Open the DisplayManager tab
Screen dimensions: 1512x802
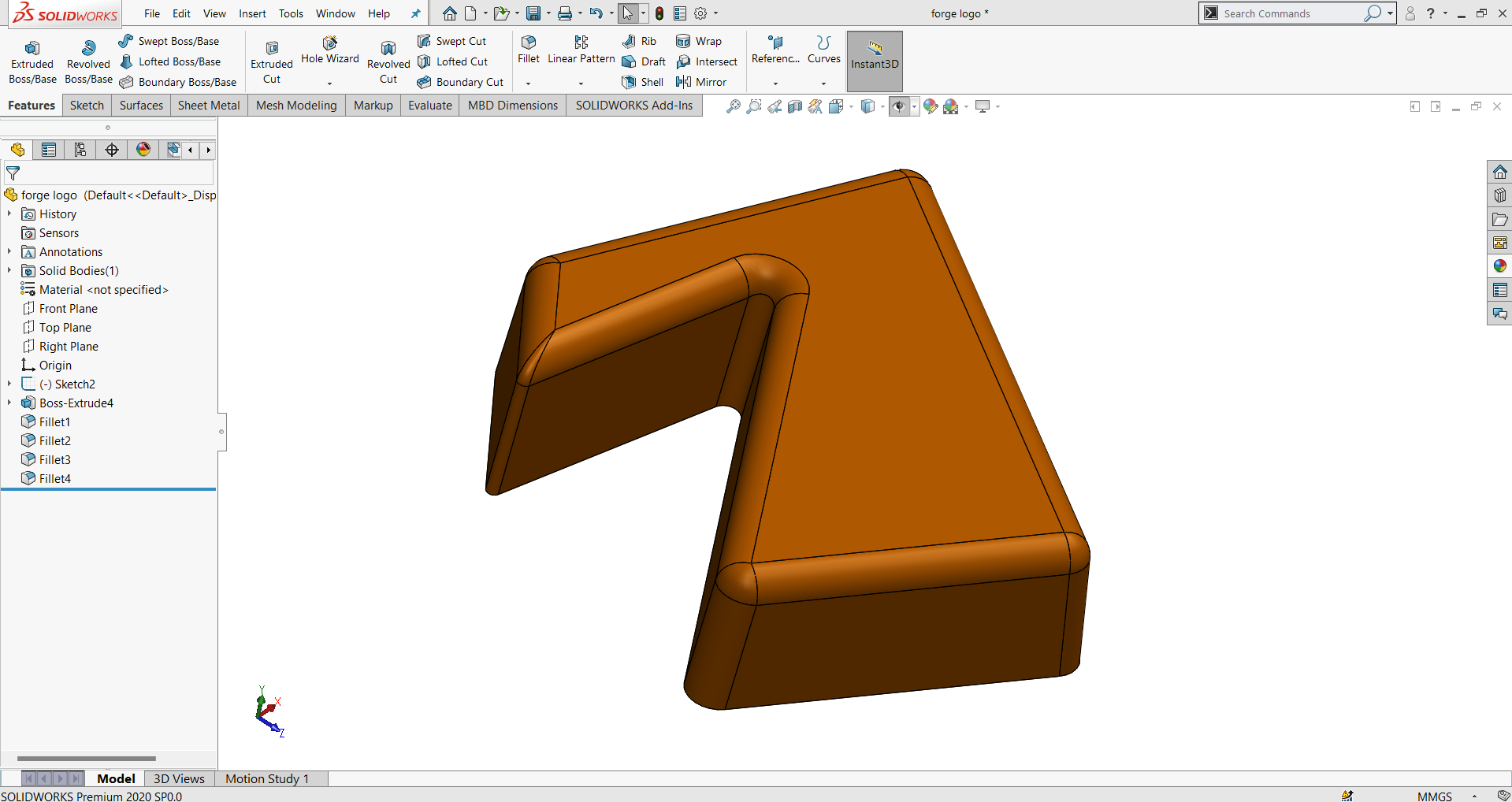point(143,150)
